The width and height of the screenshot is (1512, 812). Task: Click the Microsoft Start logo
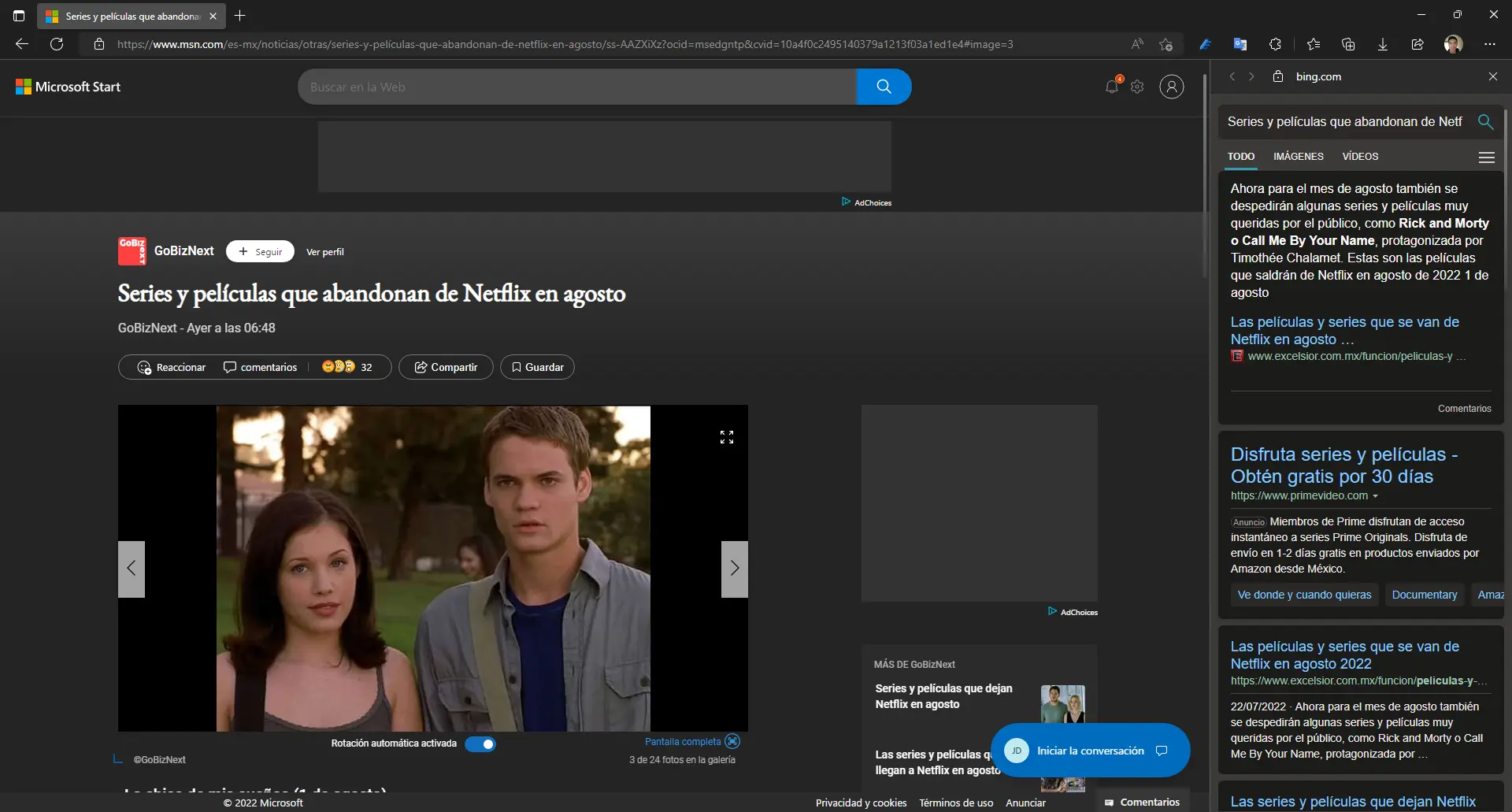click(x=69, y=87)
